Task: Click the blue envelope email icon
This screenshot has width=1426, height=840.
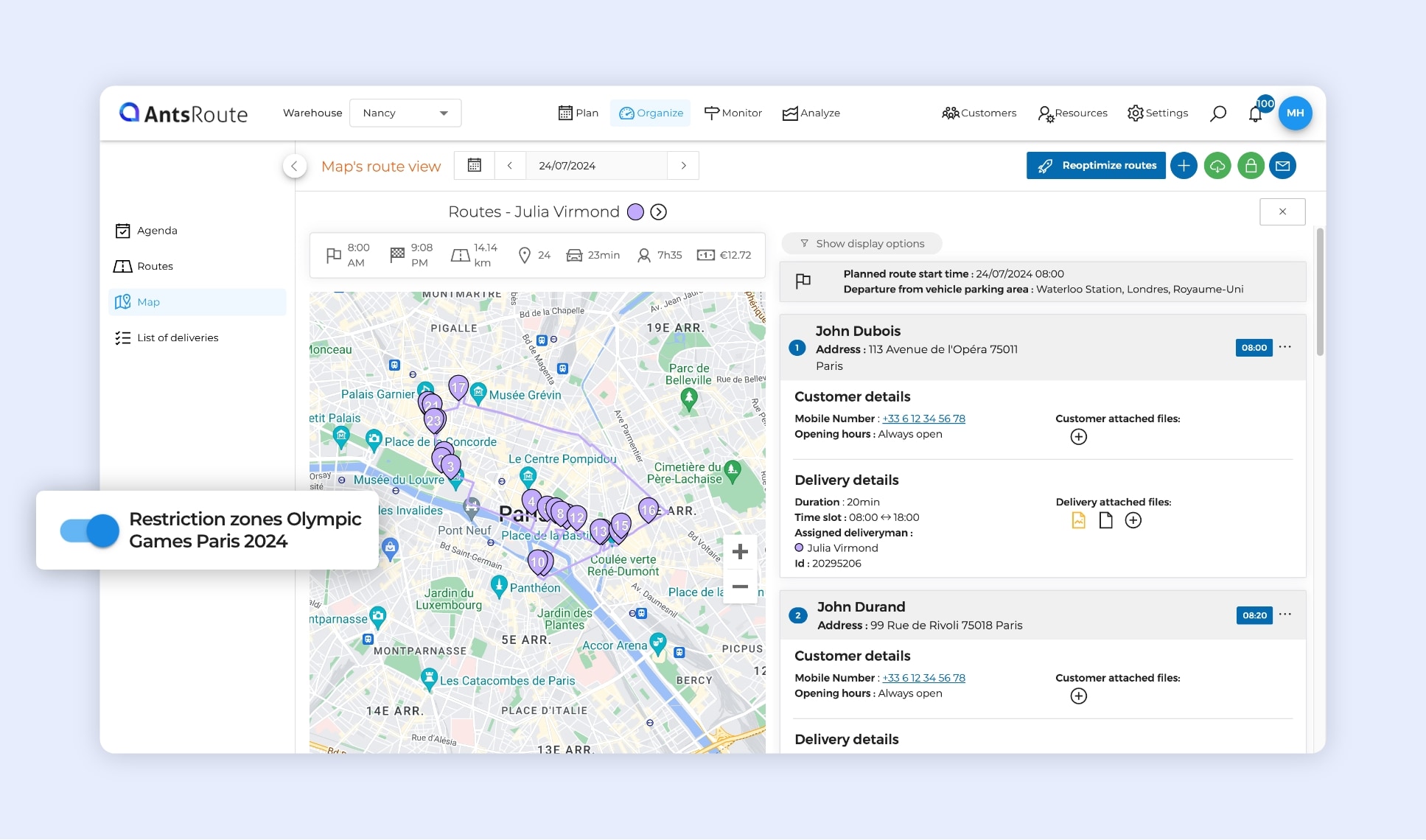Action: tap(1283, 166)
